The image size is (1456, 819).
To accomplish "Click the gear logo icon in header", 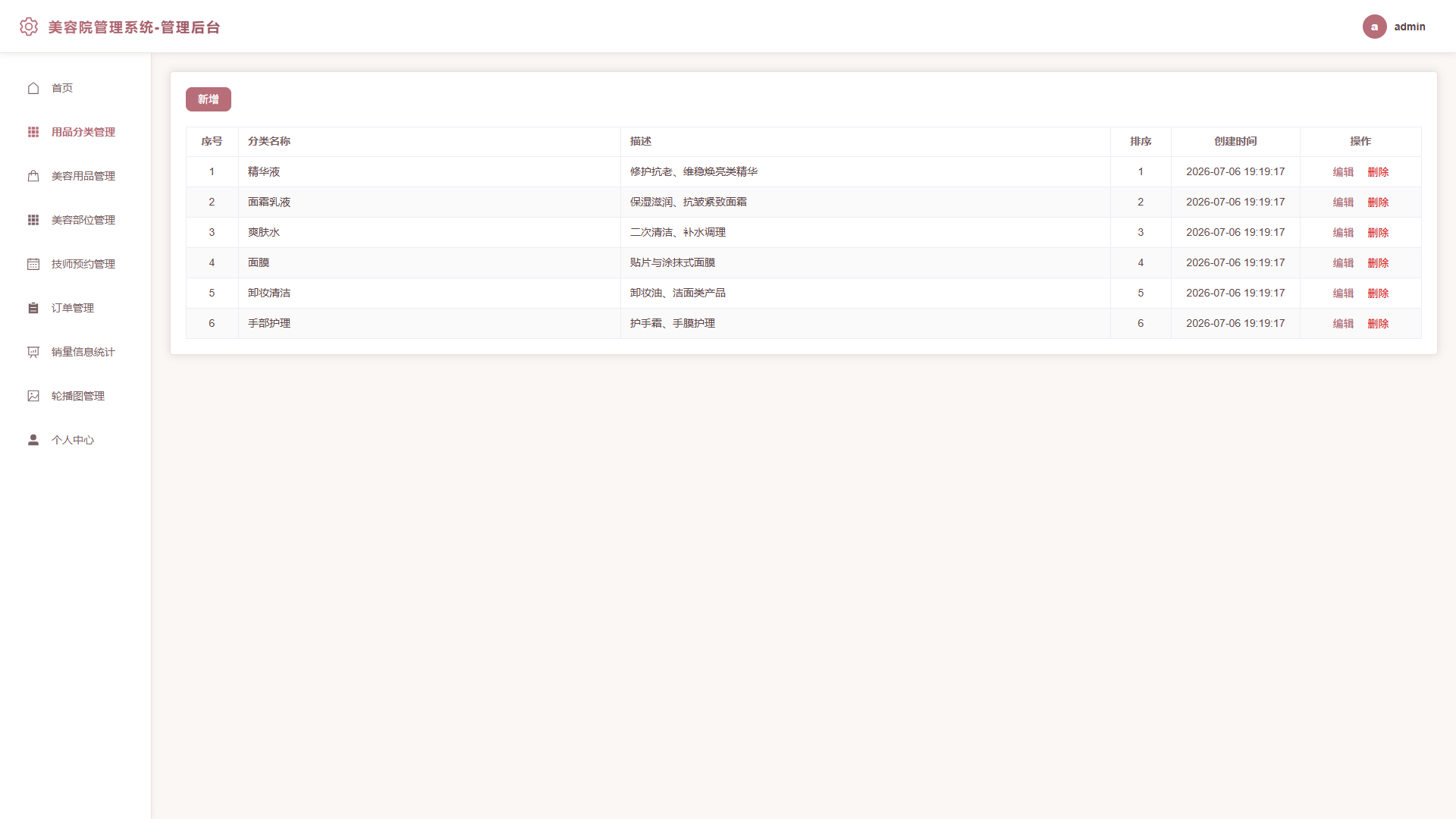I will click(x=29, y=27).
